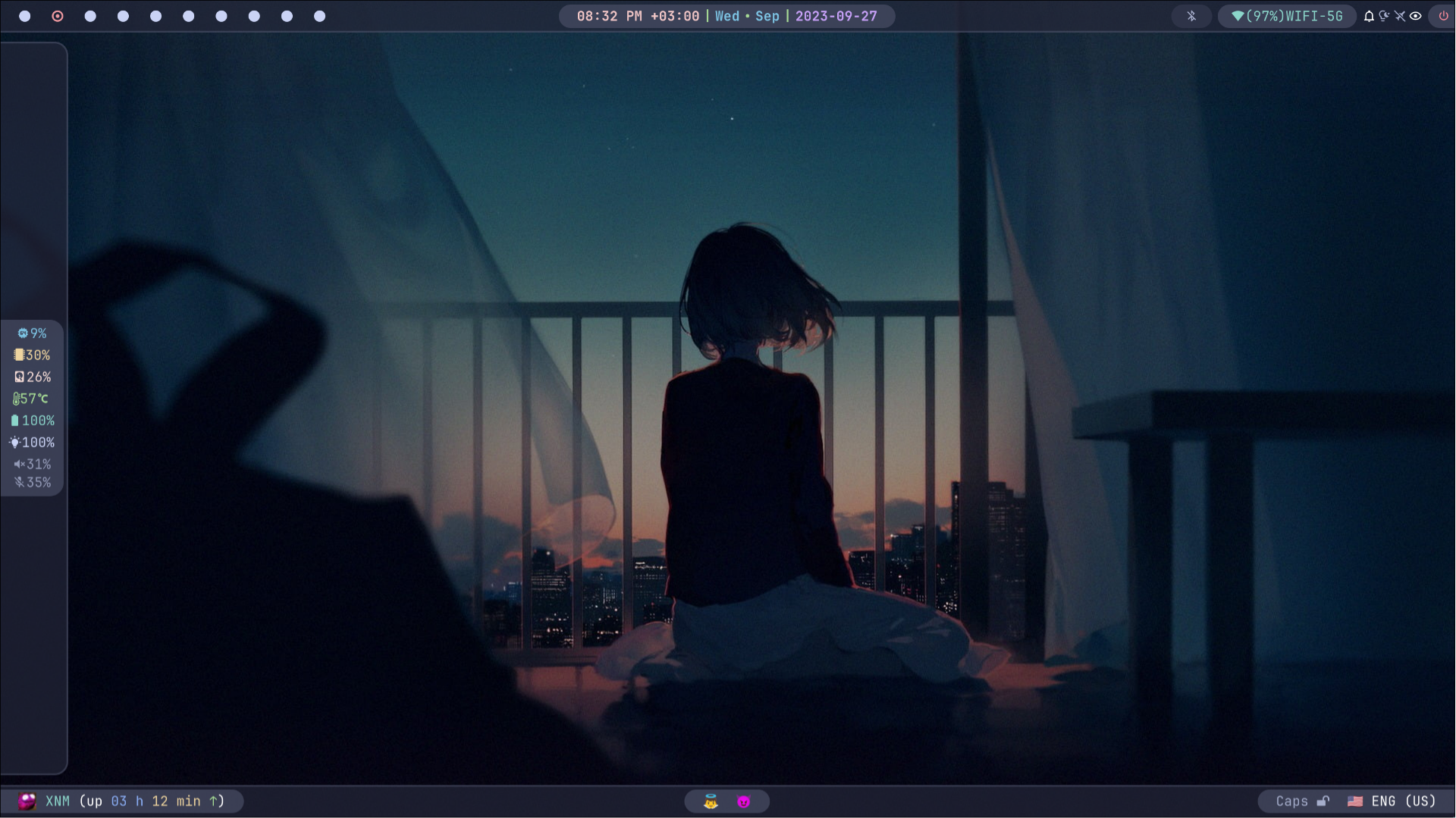Switch to the eighth workspace dot
This screenshot has width=1456, height=818.
point(254,16)
